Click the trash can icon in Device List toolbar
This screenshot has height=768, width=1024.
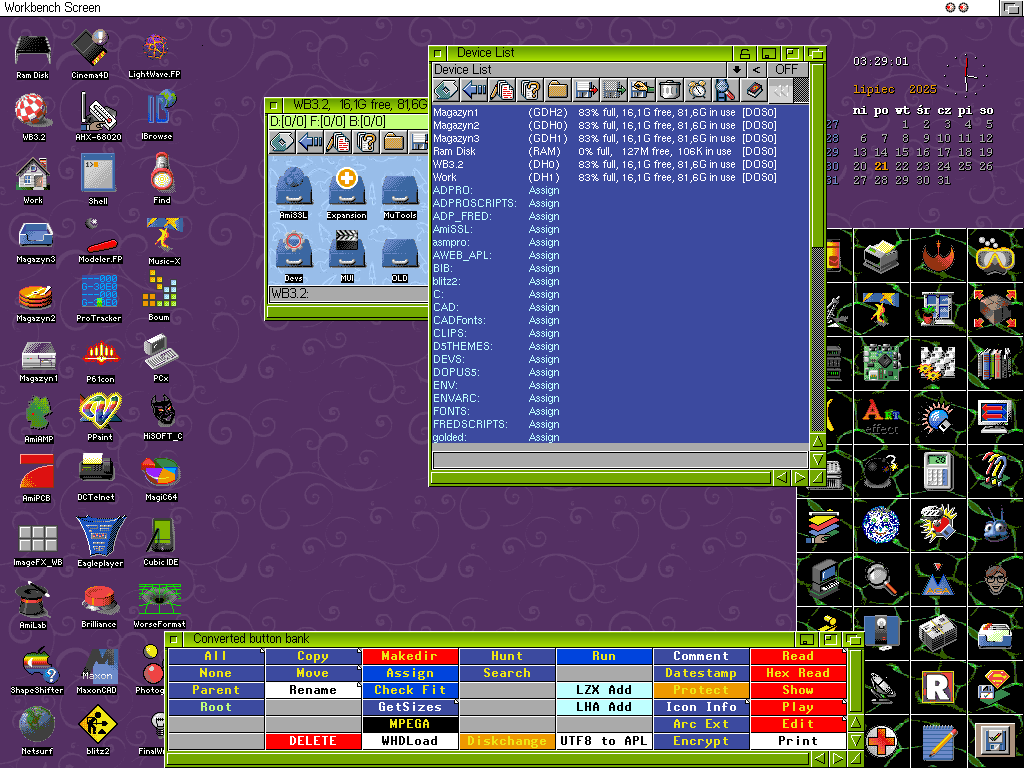pyautogui.click(x=669, y=90)
